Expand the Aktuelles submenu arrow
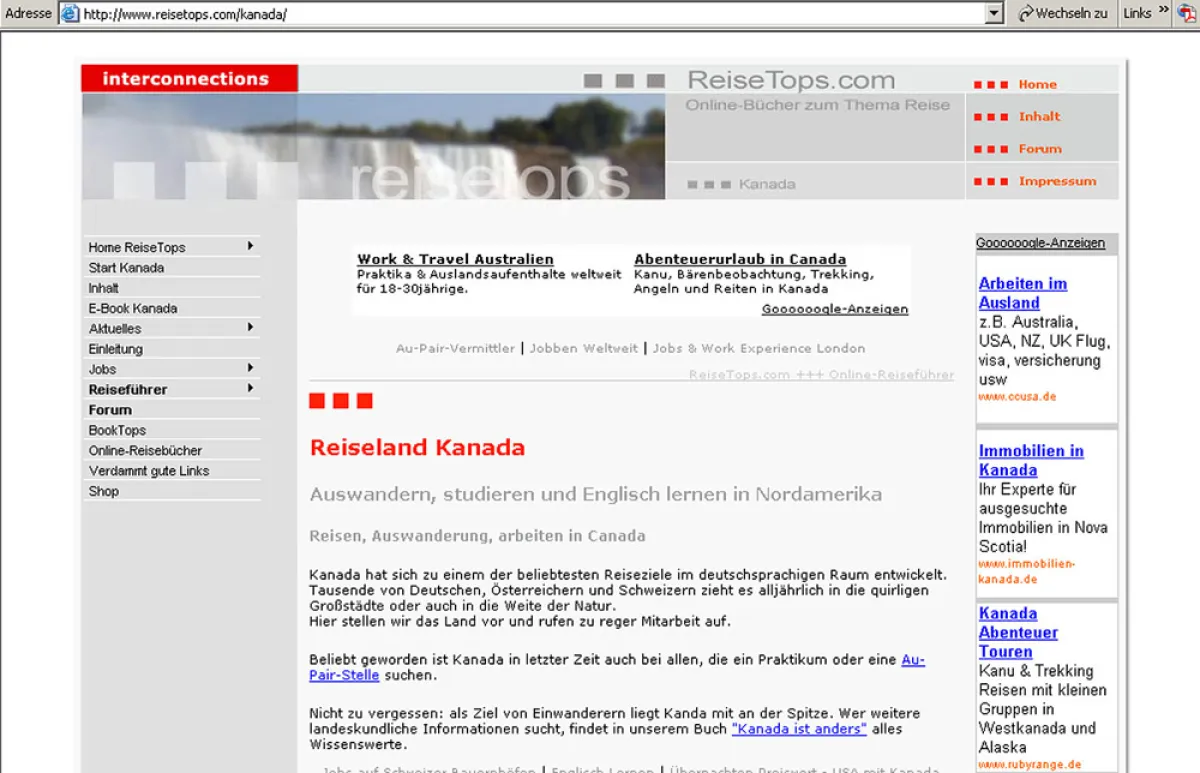The image size is (1200, 773). pyautogui.click(x=250, y=328)
